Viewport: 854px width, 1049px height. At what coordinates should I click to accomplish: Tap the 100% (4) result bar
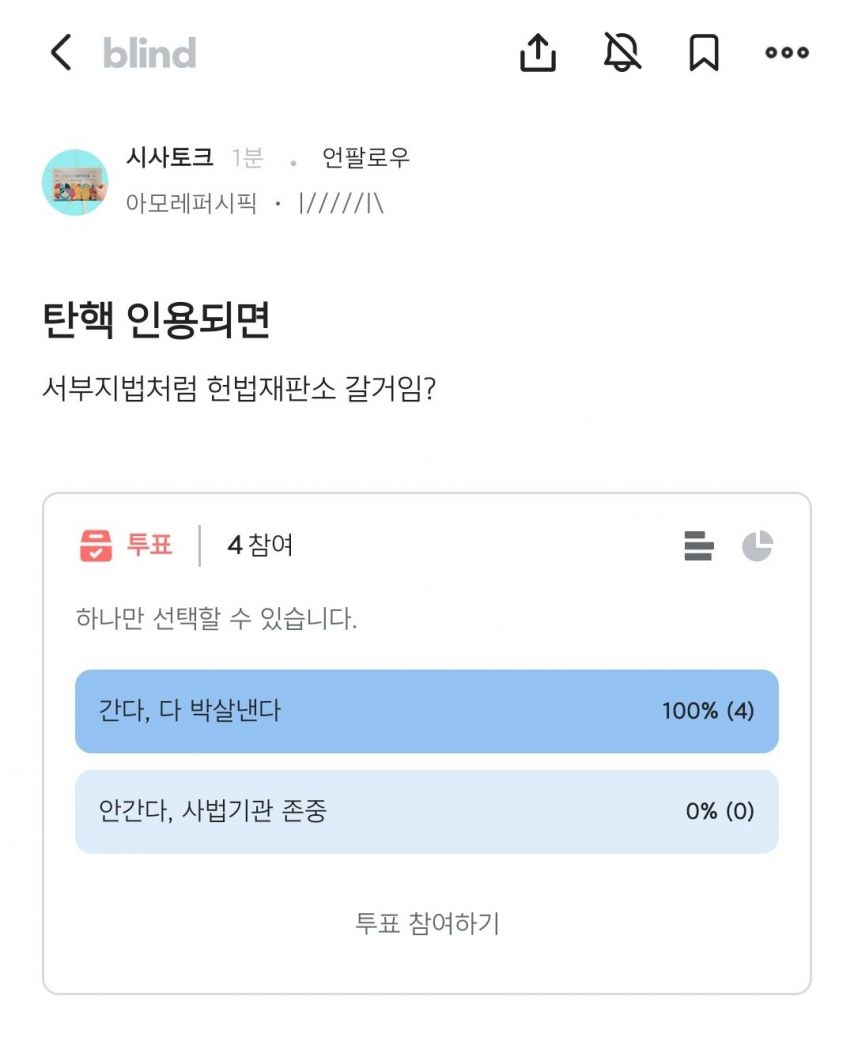(708, 711)
